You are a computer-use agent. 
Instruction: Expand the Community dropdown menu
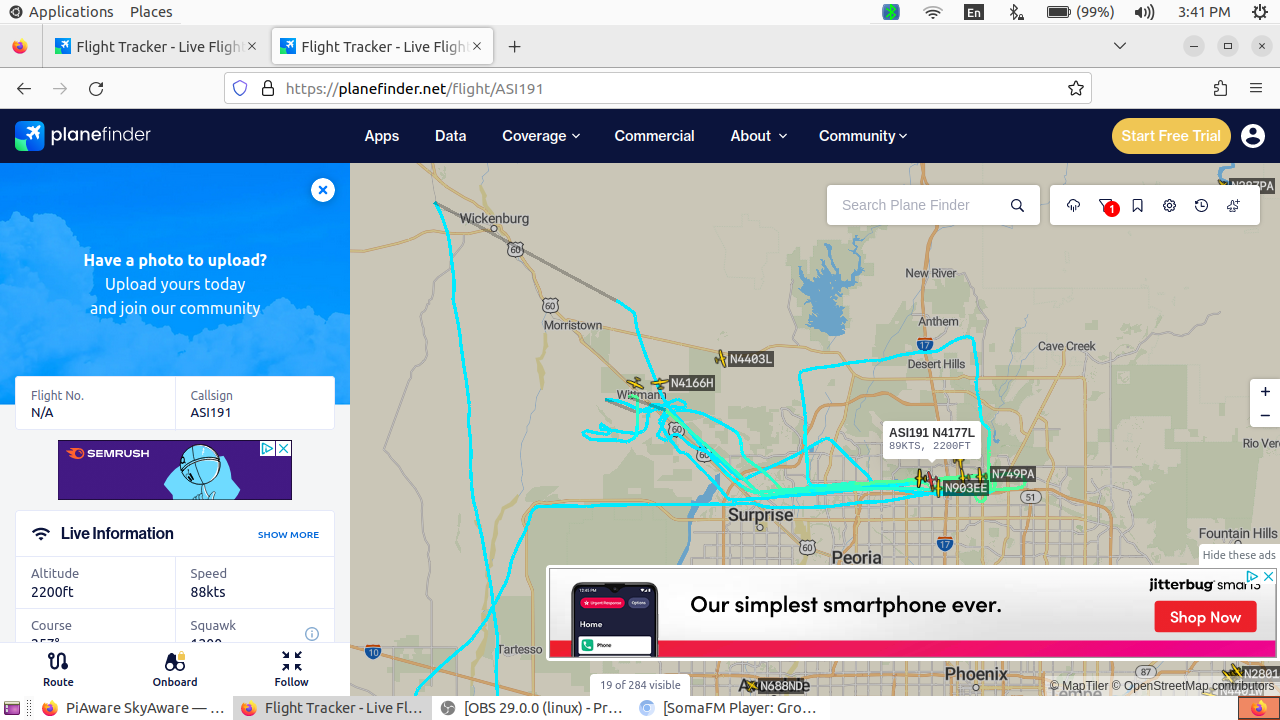coord(863,136)
